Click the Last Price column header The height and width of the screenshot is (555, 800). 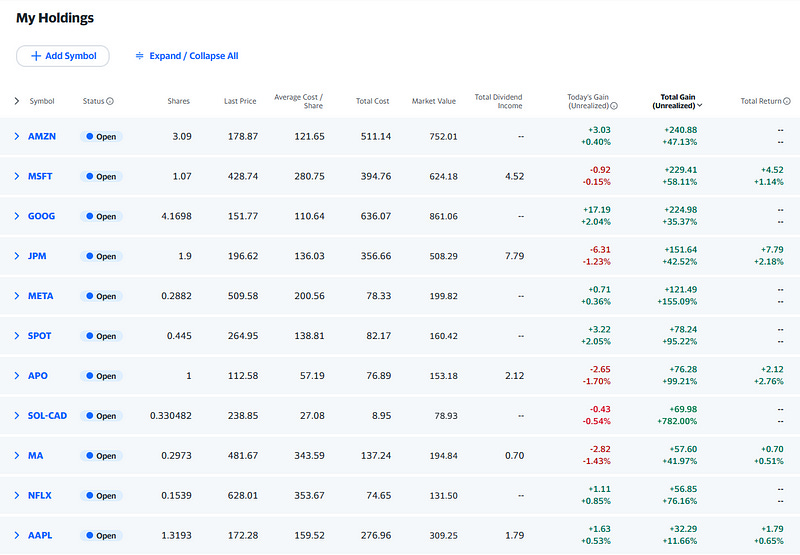pyautogui.click(x=240, y=101)
